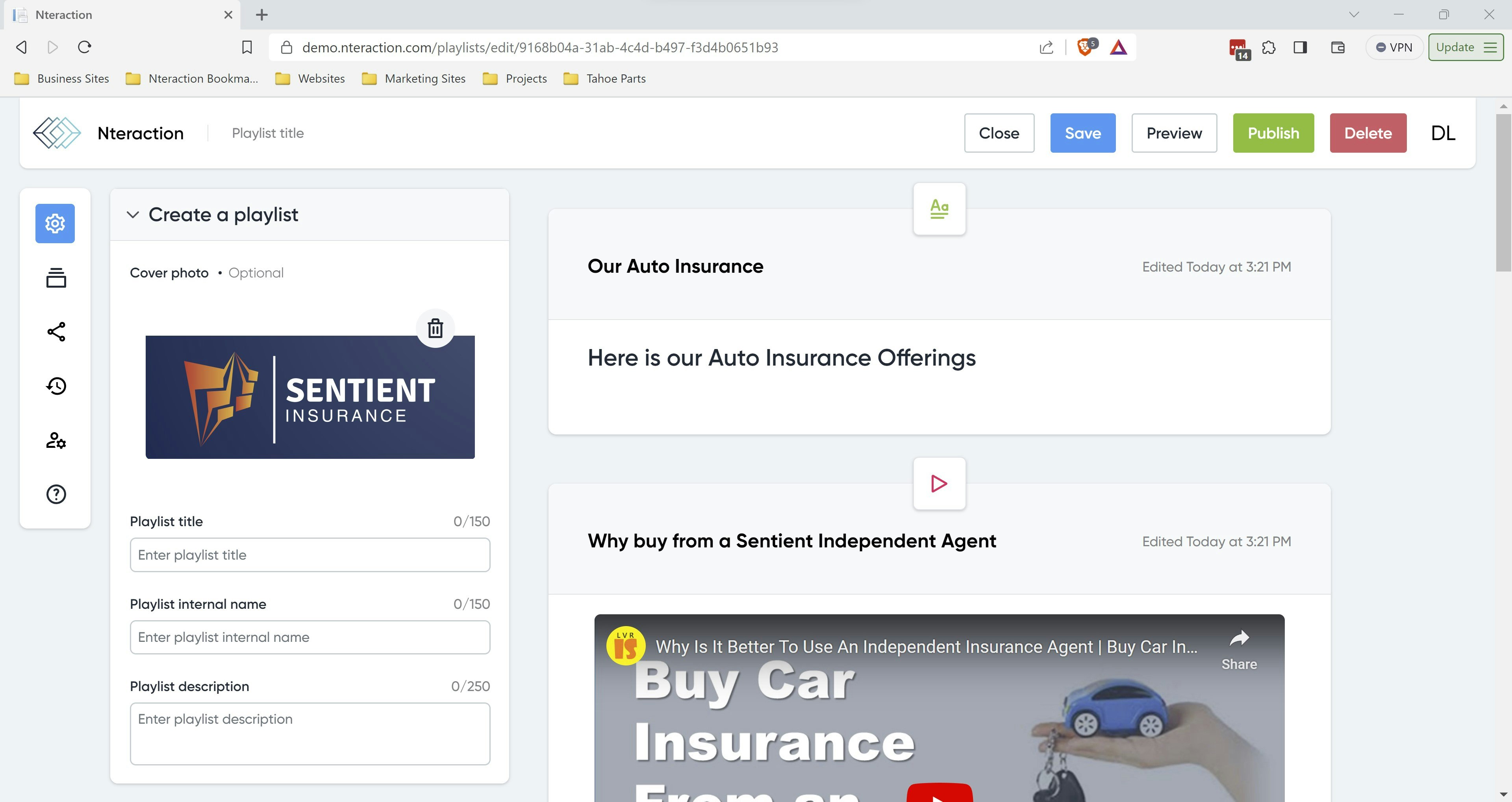Toggle the VPN button

tap(1394, 48)
